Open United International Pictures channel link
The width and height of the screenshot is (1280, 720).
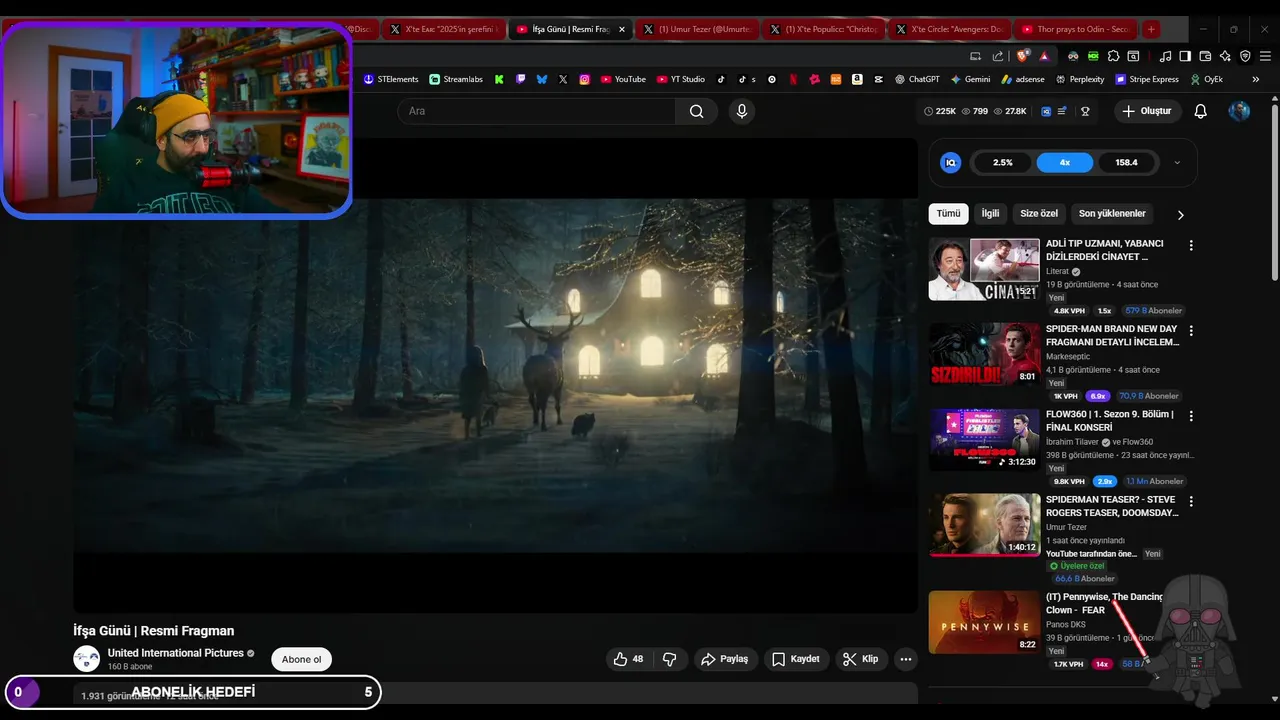pyautogui.click(x=176, y=653)
